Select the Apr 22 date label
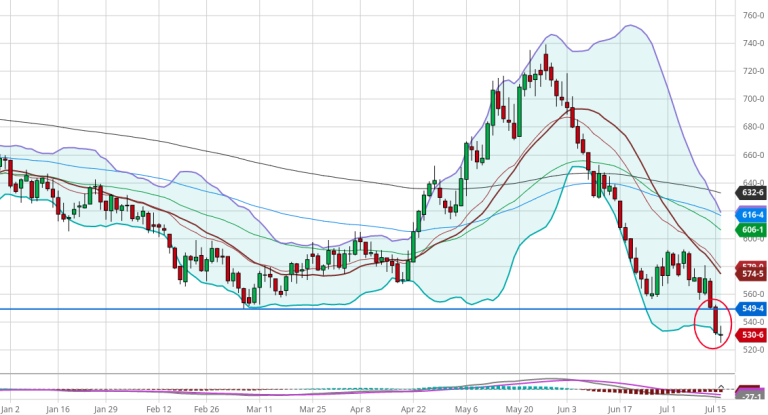 [412, 409]
